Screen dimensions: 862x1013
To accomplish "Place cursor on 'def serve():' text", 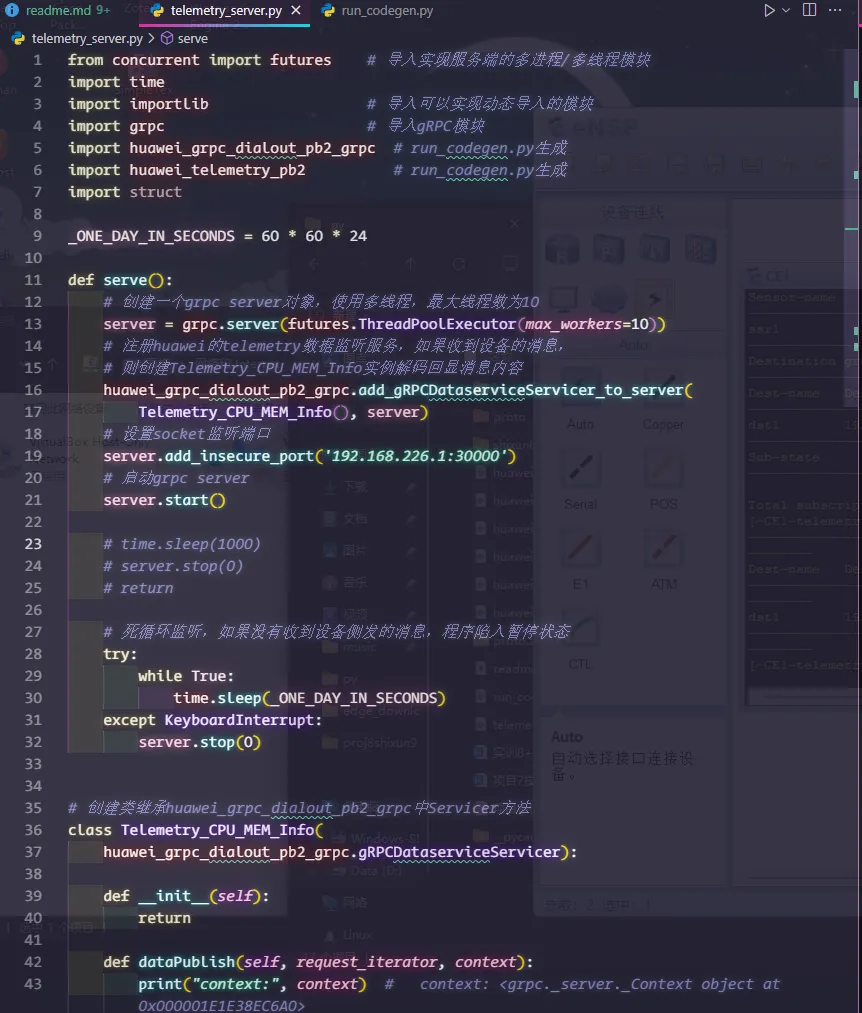I will [x=120, y=280].
